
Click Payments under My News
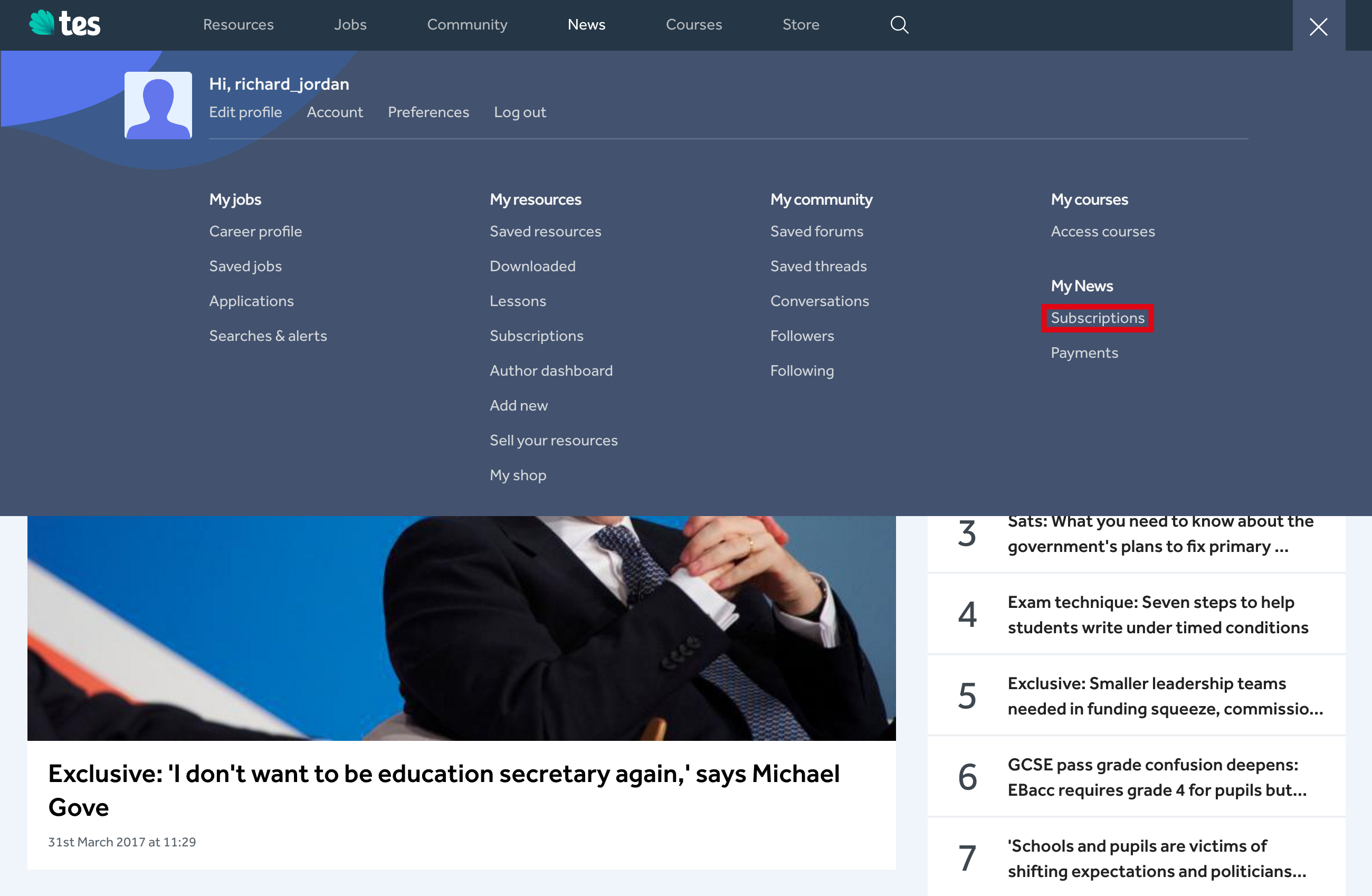point(1084,353)
